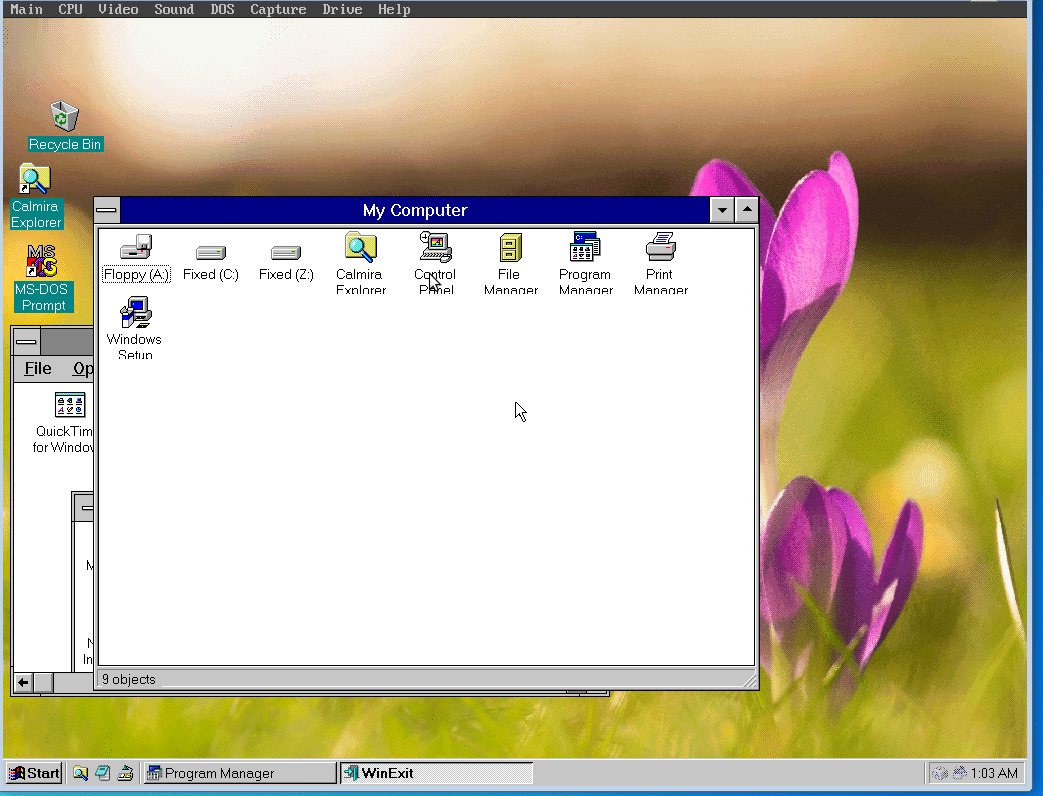Click the resize grip of My Computer

click(x=750, y=680)
